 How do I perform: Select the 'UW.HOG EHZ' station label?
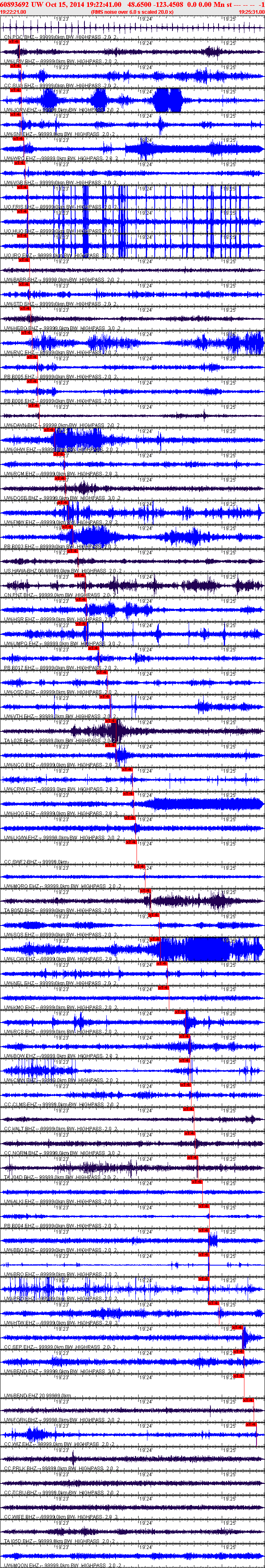tap(19, 814)
